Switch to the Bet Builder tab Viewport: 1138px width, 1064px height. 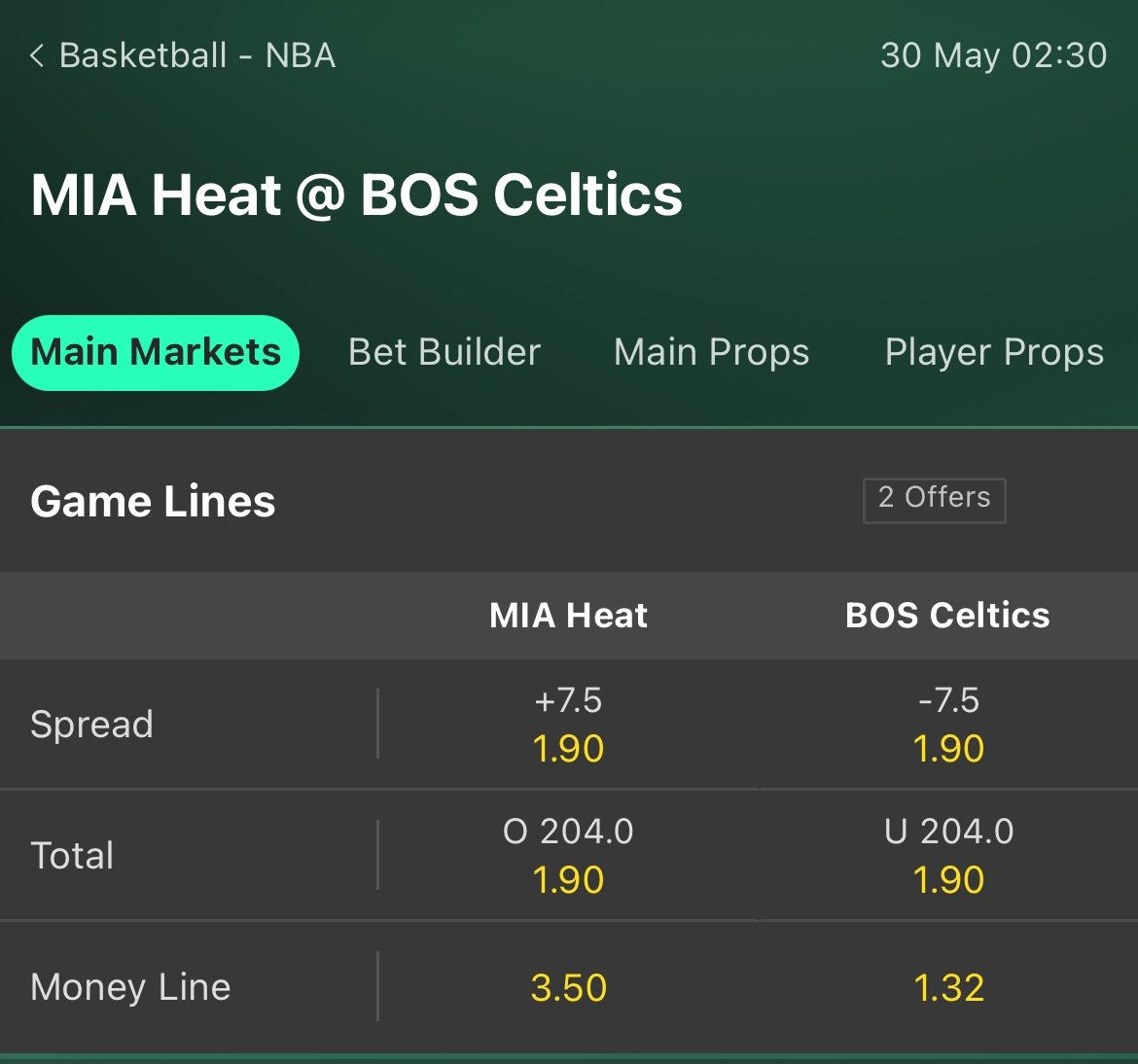445,352
